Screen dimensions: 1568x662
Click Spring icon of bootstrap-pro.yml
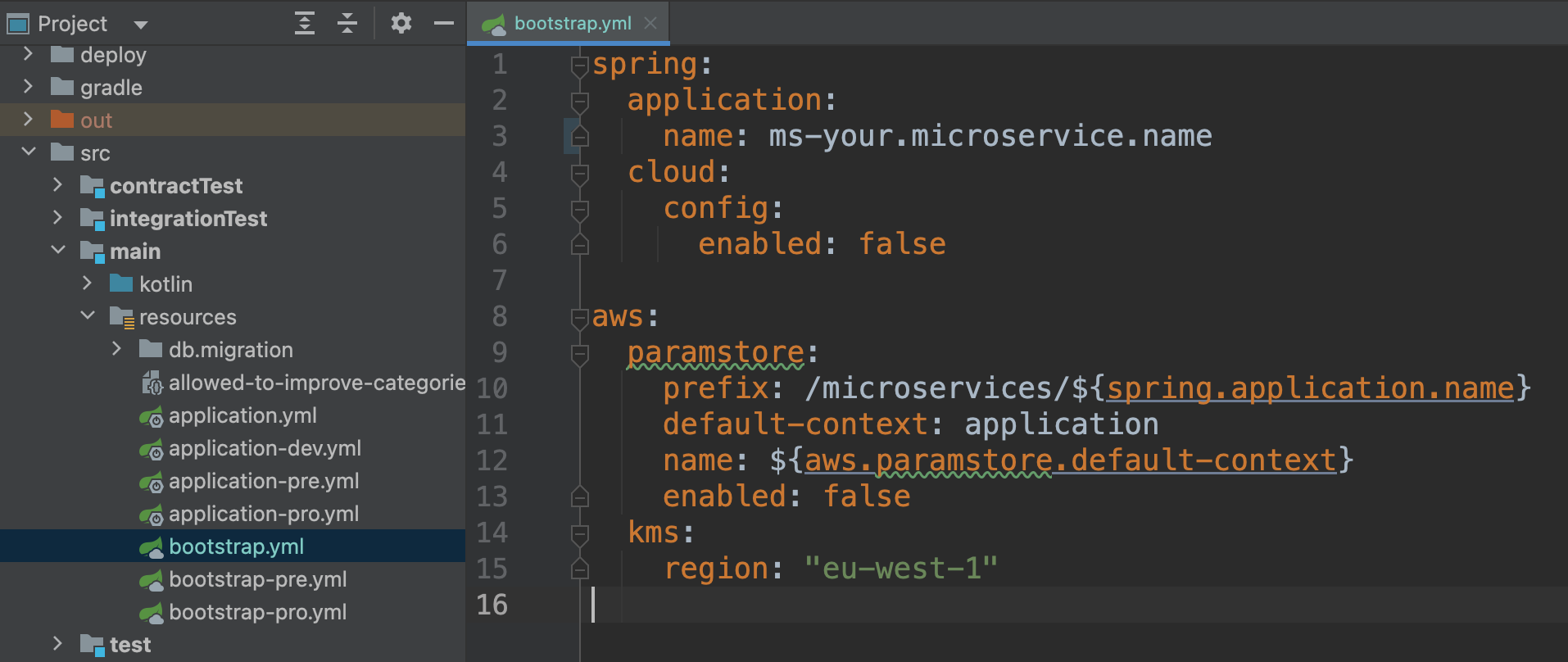pyautogui.click(x=152, y=613)
